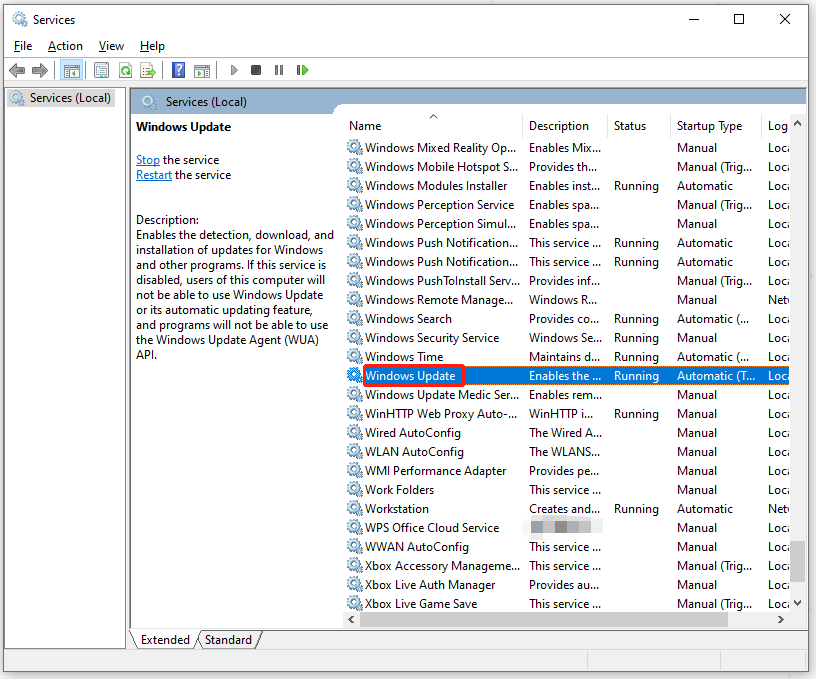This screenshot has width=816, height=679.
Task: Click the Services title bar app icon
Action: [x=20, y=19]
